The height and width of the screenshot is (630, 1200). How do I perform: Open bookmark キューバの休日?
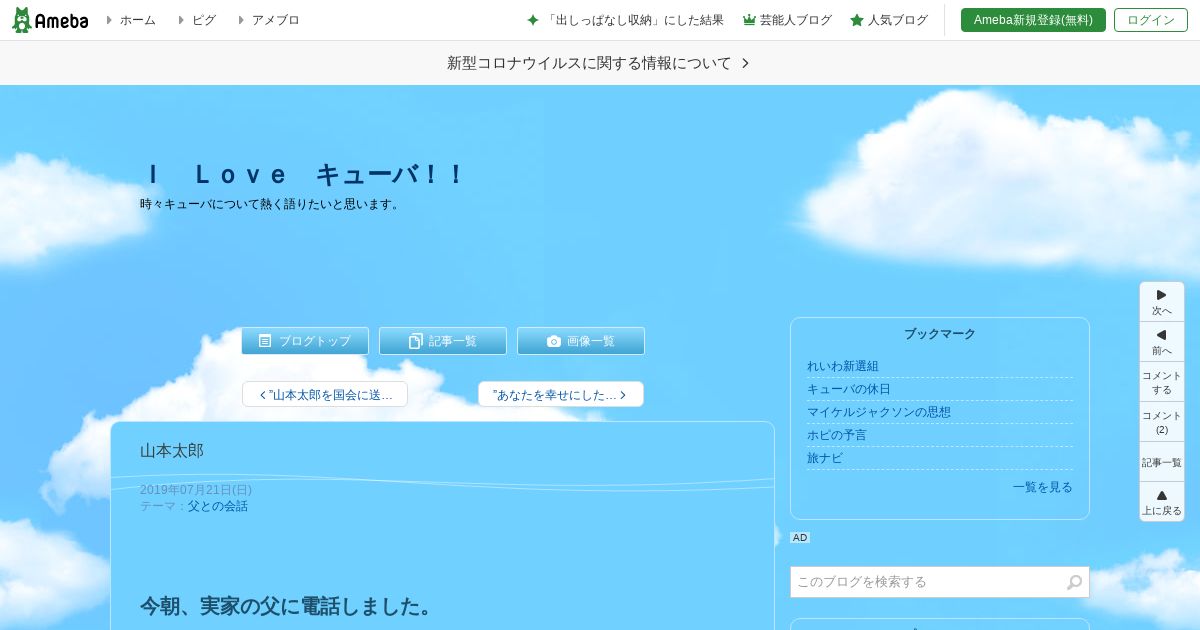(x=849, y=389)
